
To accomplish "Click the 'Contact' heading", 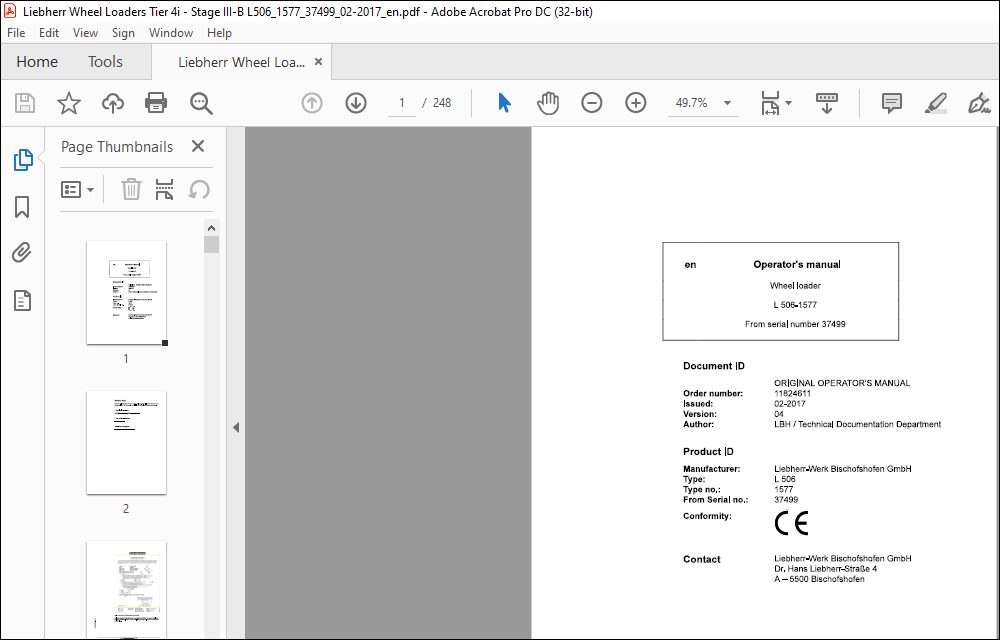I will coord(702,559).
